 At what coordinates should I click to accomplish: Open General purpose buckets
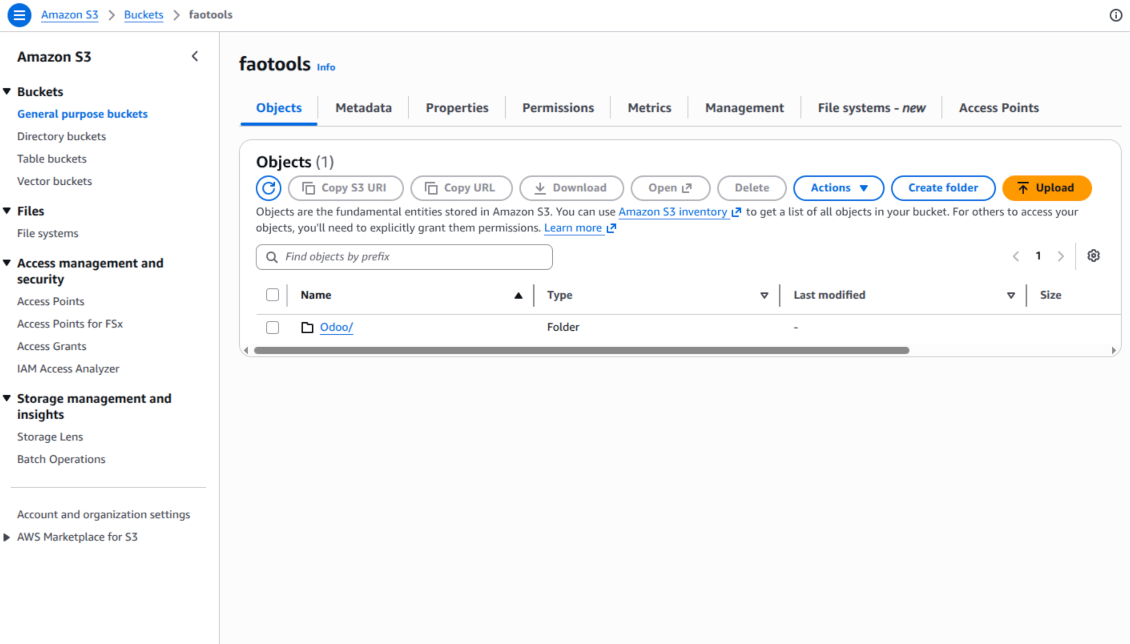[82, 114]
